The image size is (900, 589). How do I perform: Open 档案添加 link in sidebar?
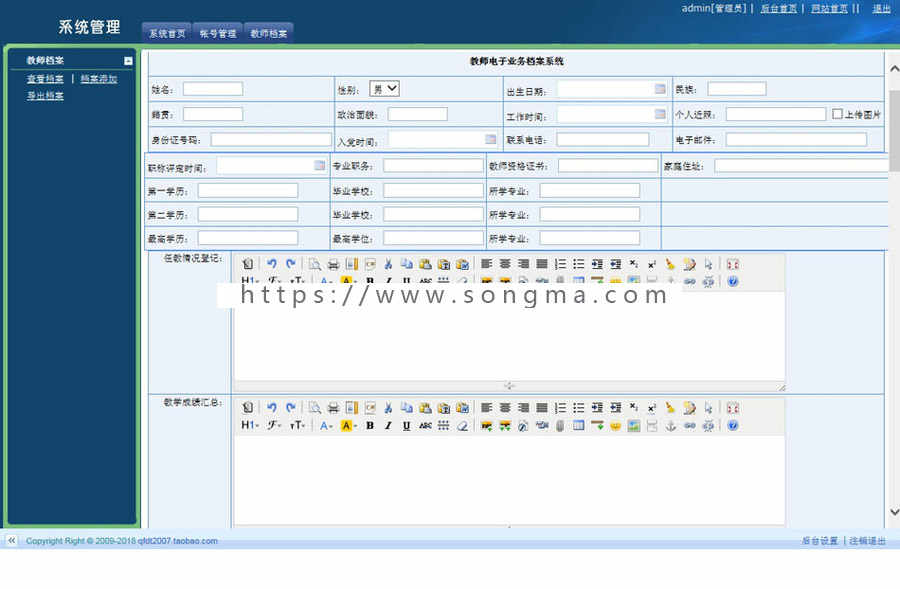(99, 79)
